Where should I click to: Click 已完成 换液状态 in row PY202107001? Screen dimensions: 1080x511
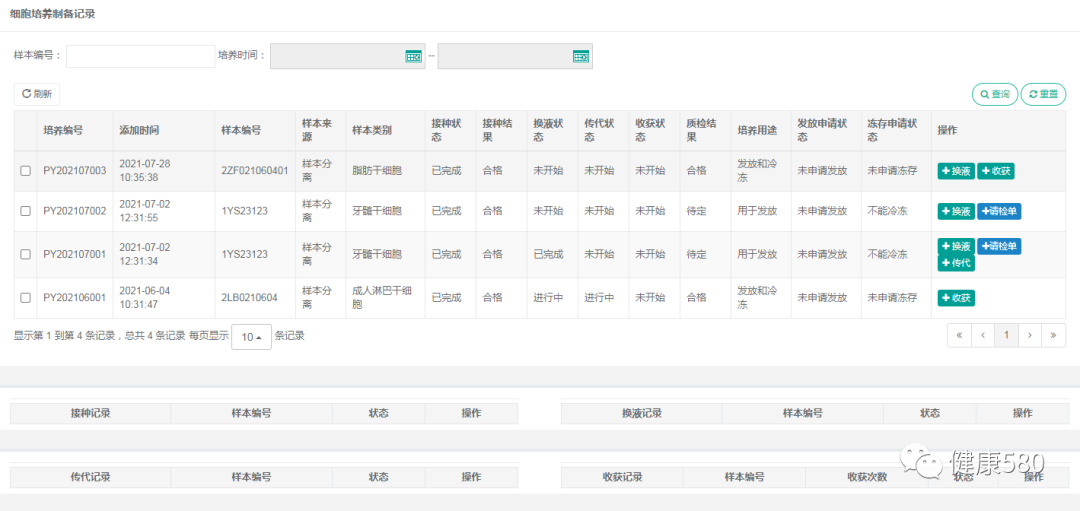coord(548,254)
